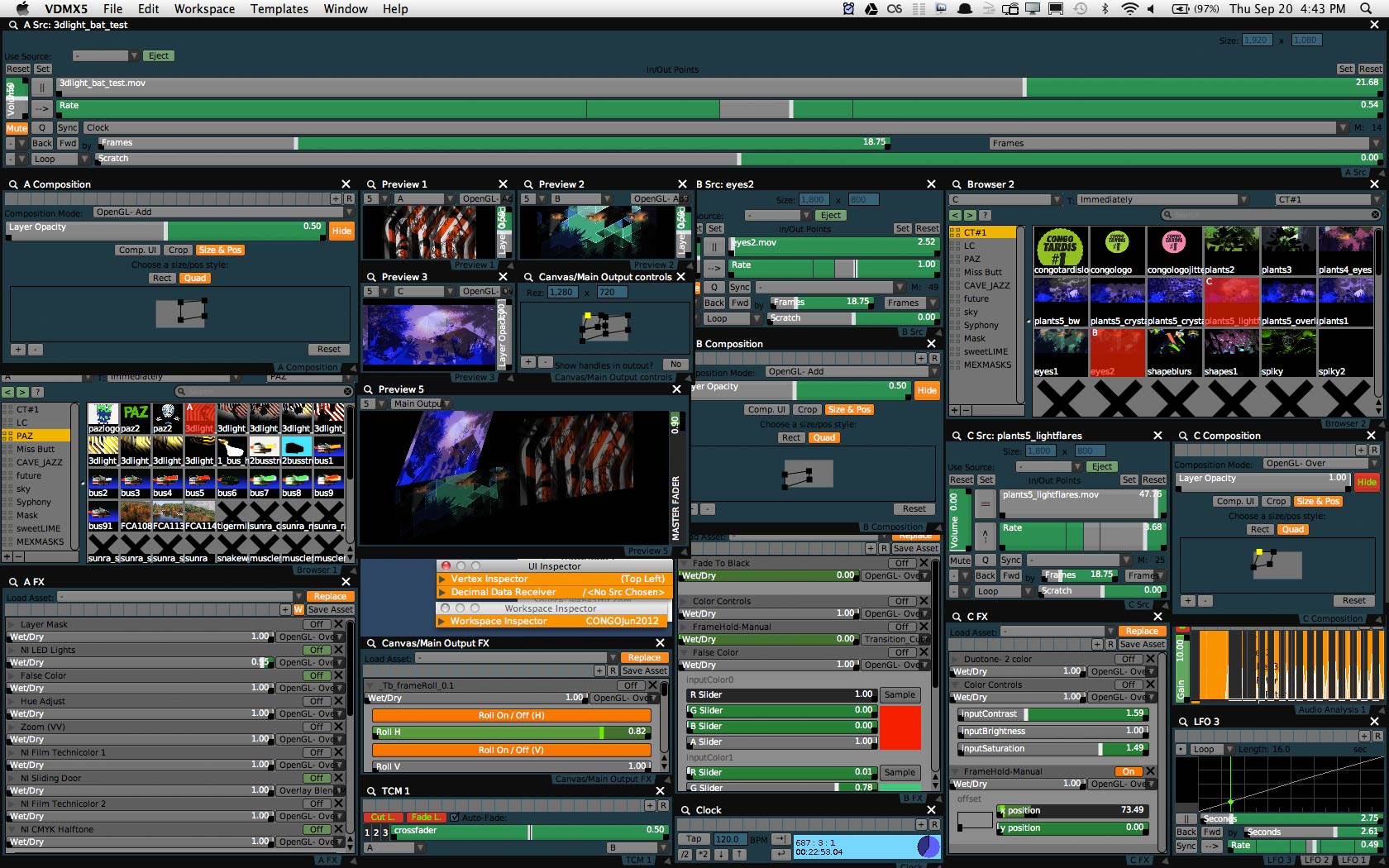Toggle the Hide button in A Composition

click(341, 231)
